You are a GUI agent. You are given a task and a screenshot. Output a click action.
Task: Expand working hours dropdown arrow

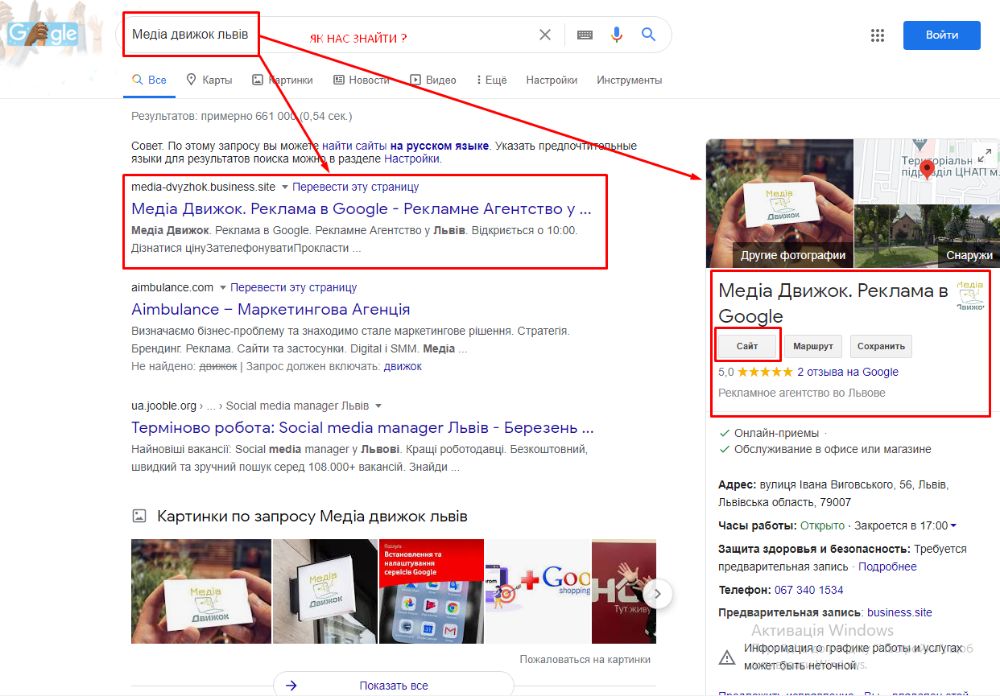[953, 526]
